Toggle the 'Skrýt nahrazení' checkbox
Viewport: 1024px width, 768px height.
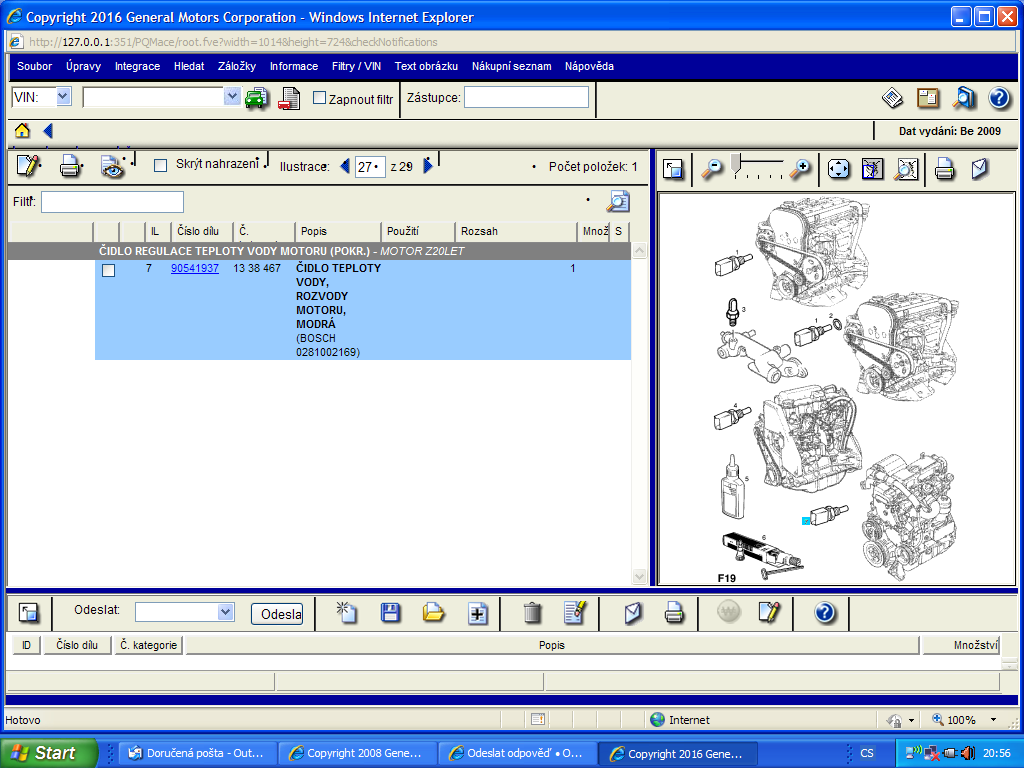point(160,165)
